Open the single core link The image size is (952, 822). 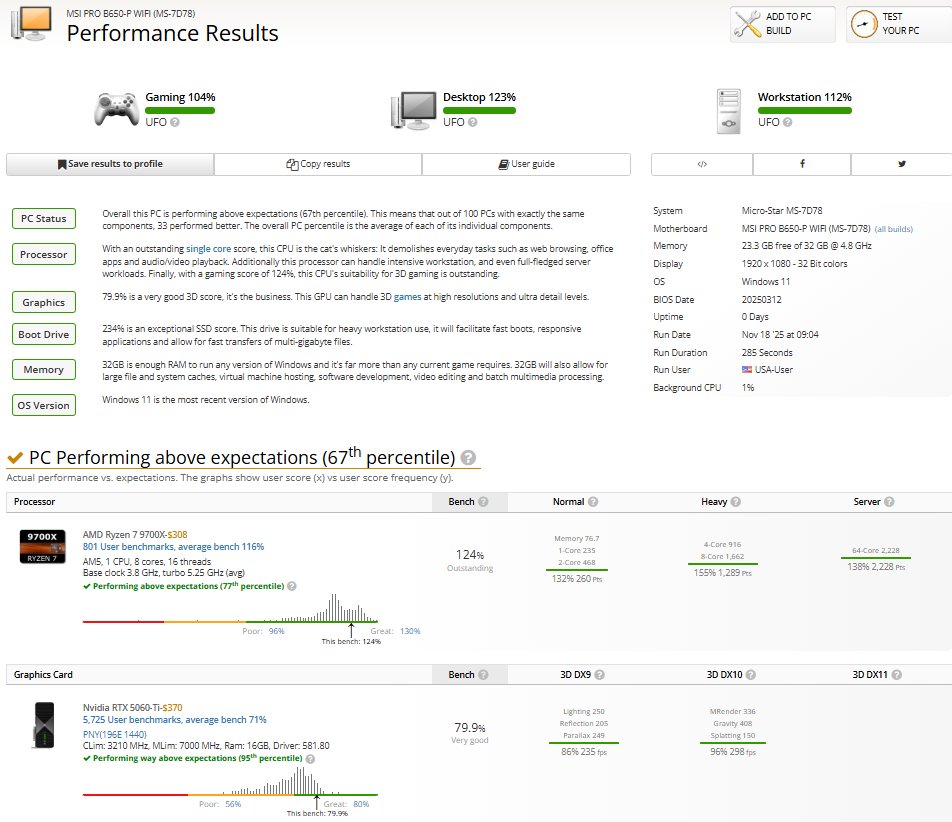[208, 249]
